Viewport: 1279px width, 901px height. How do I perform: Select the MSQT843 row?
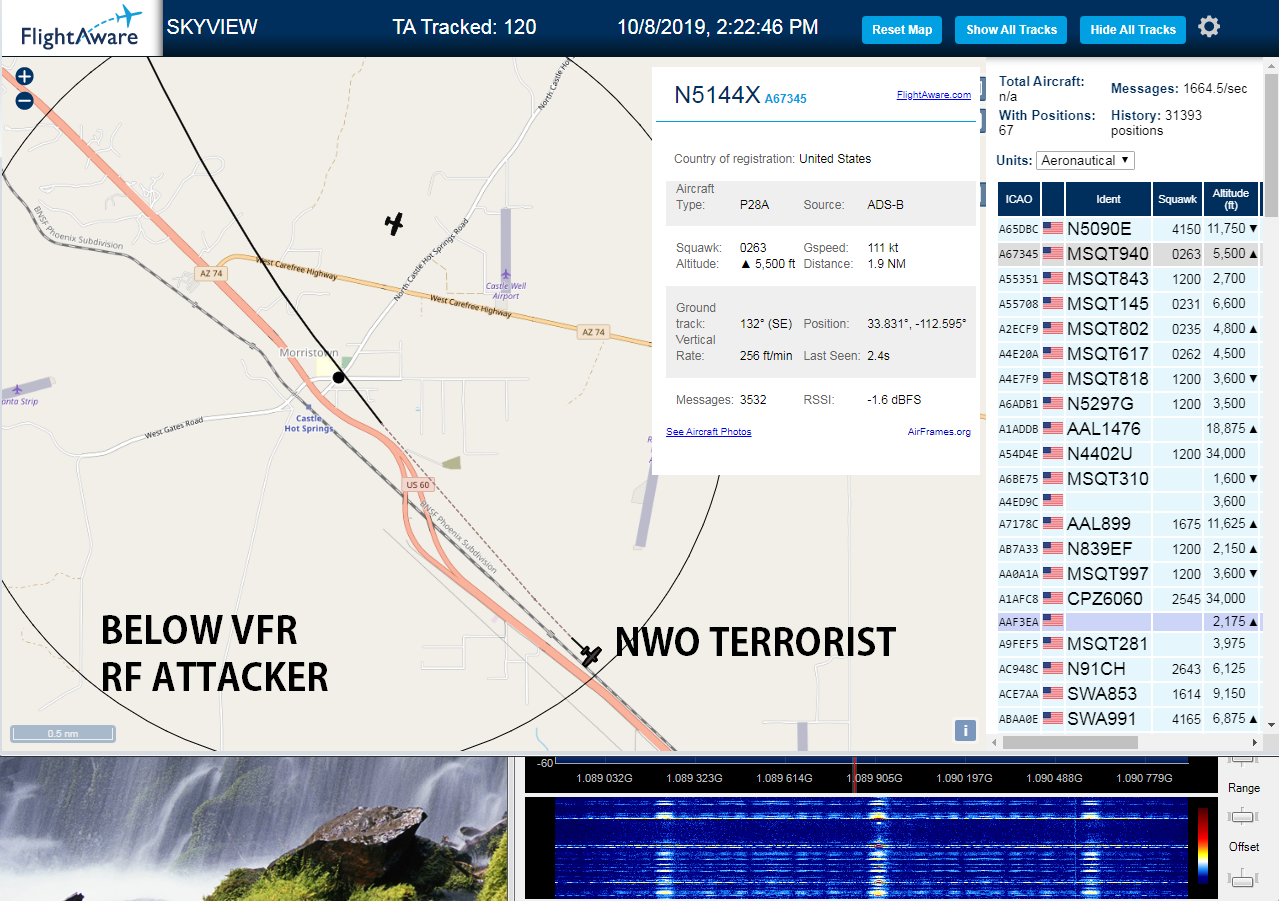click(1129, 279)
